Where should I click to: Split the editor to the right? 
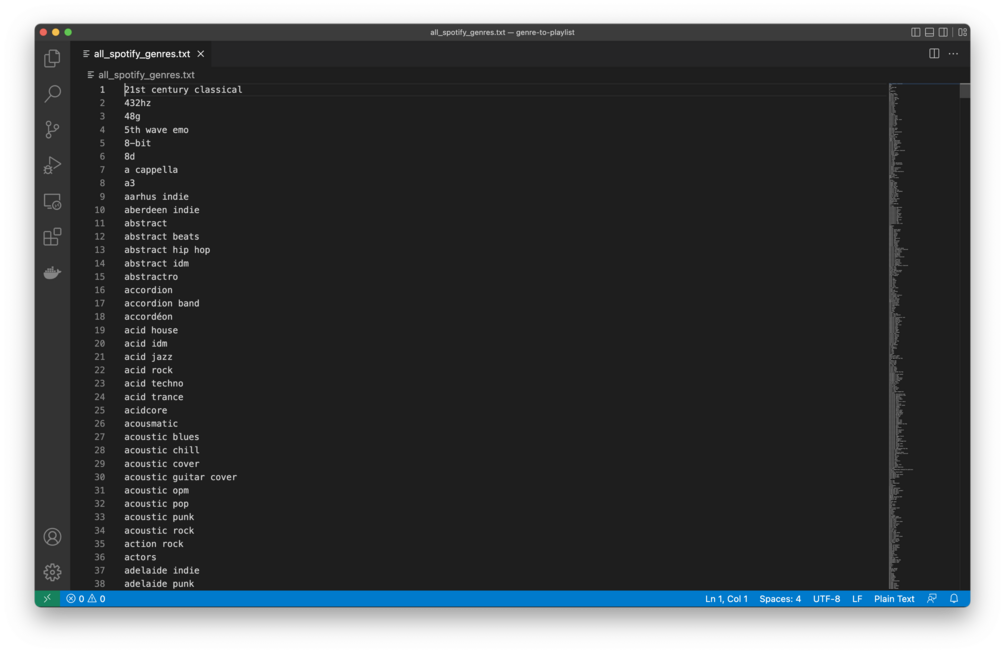pos(934,54)
